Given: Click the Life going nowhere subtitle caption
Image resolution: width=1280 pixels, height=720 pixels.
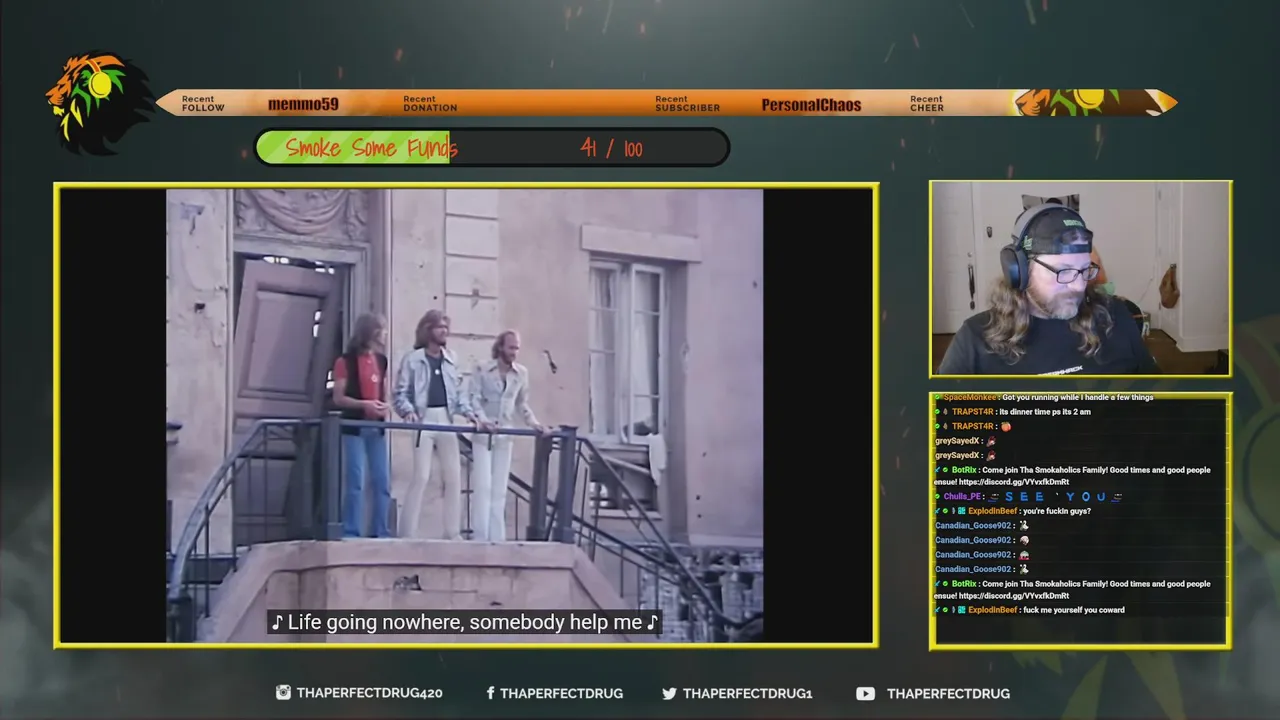Looking at the screenshot, I should tap(465, 622).
